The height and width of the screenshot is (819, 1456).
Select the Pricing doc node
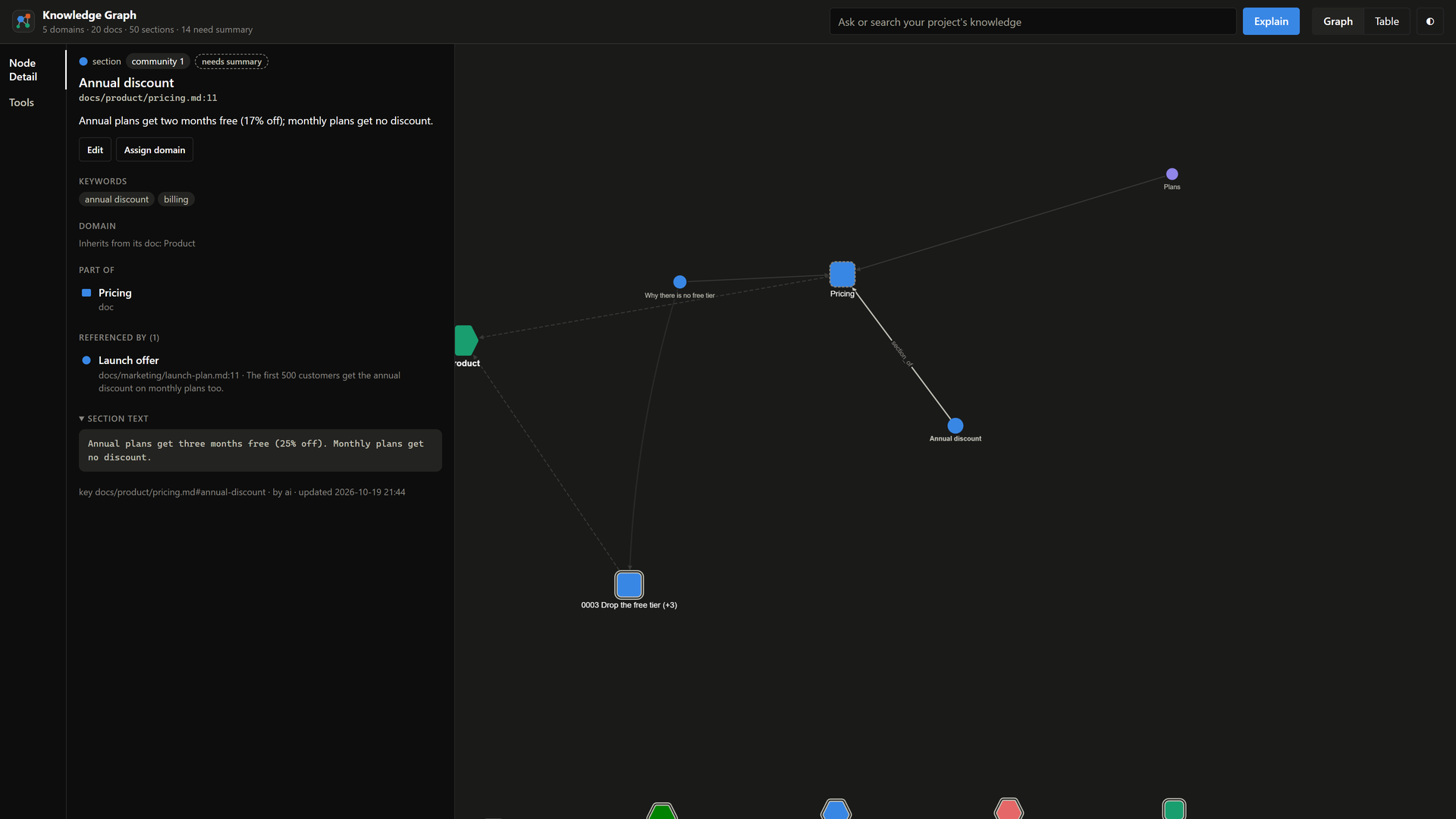pyautogui.click(x=842, y=274)
